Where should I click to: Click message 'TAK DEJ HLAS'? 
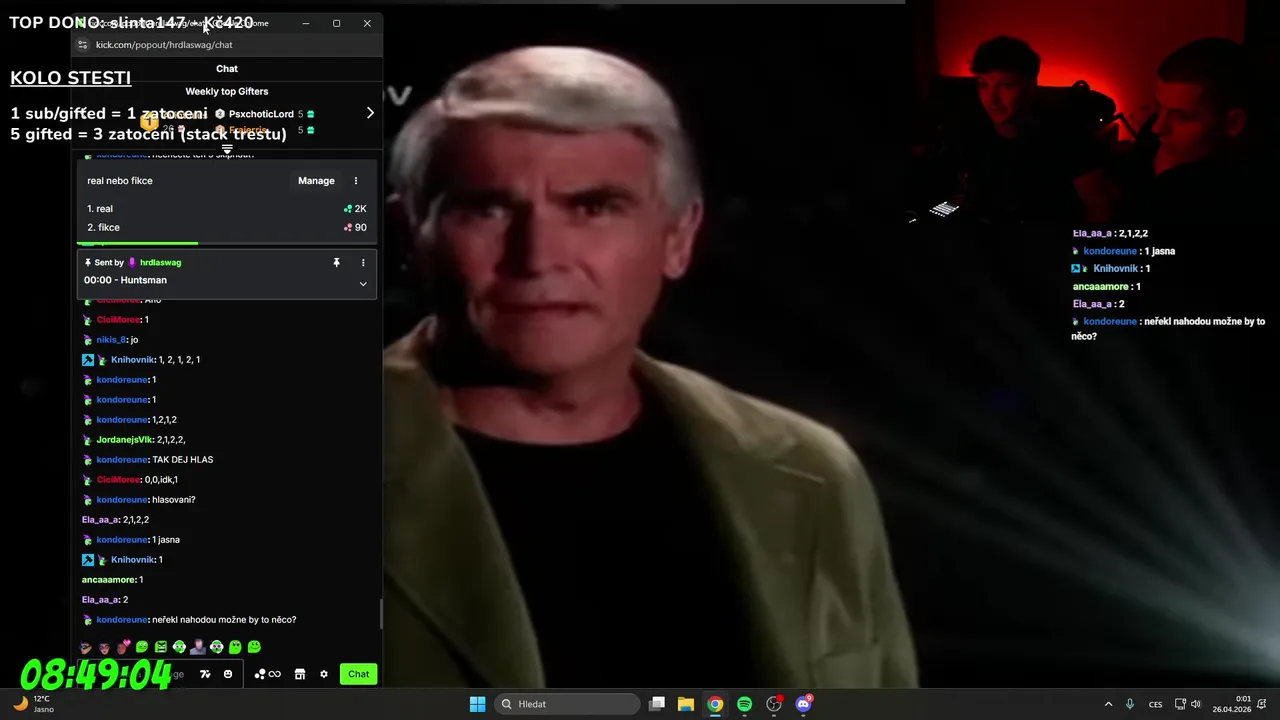click(182, 460)
